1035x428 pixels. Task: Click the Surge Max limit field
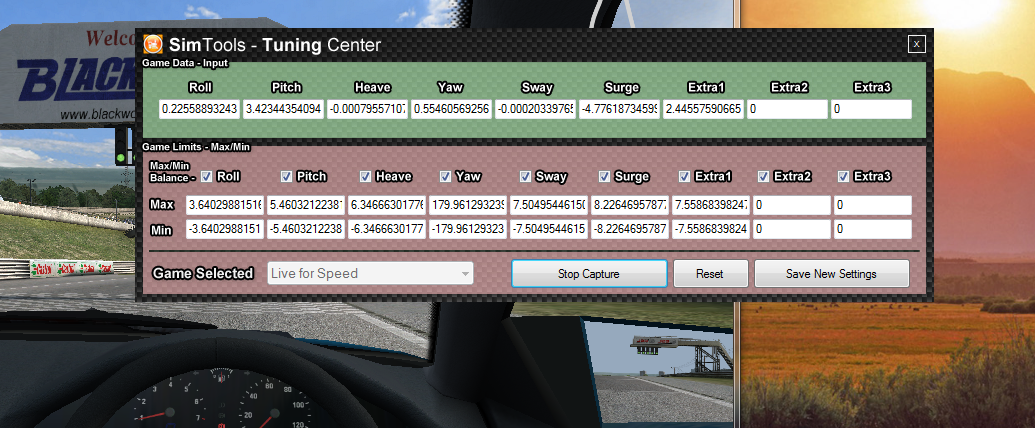click(630, 205)
